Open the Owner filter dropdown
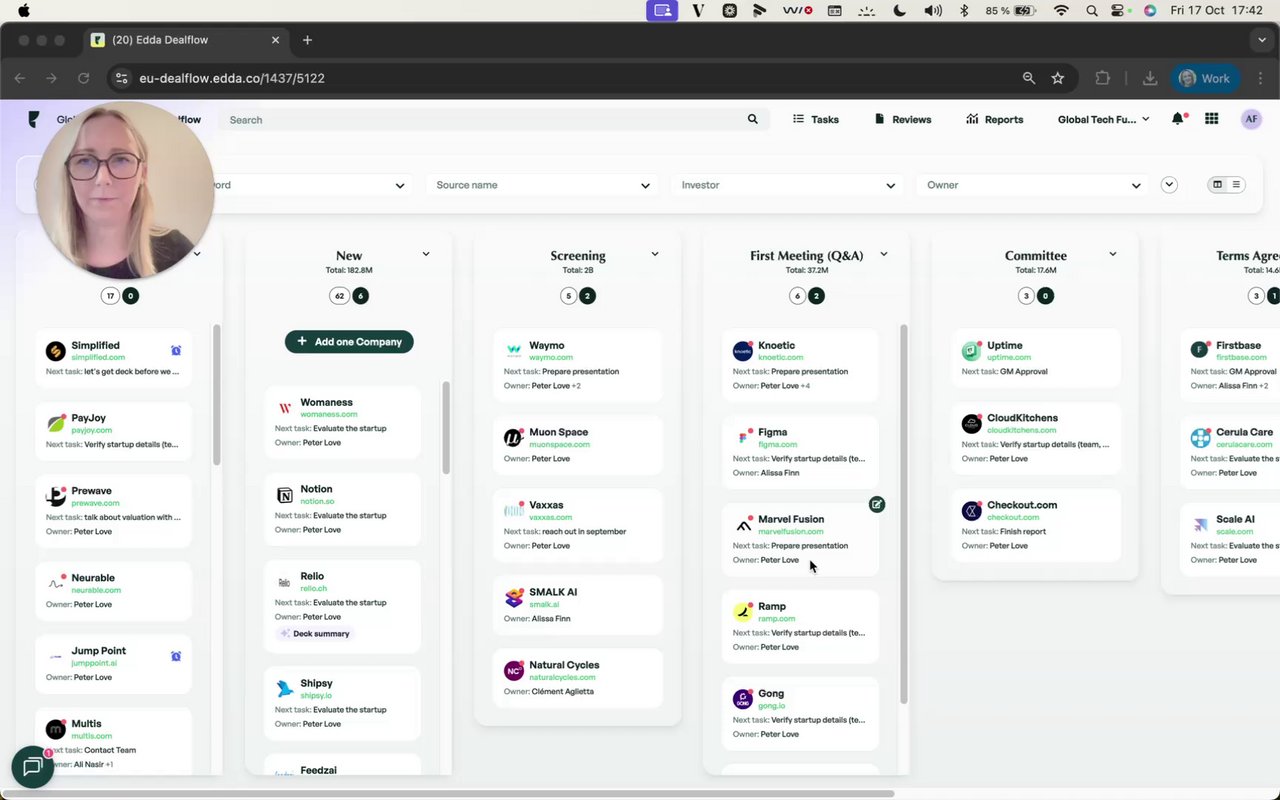 [x=1033, y=185]
